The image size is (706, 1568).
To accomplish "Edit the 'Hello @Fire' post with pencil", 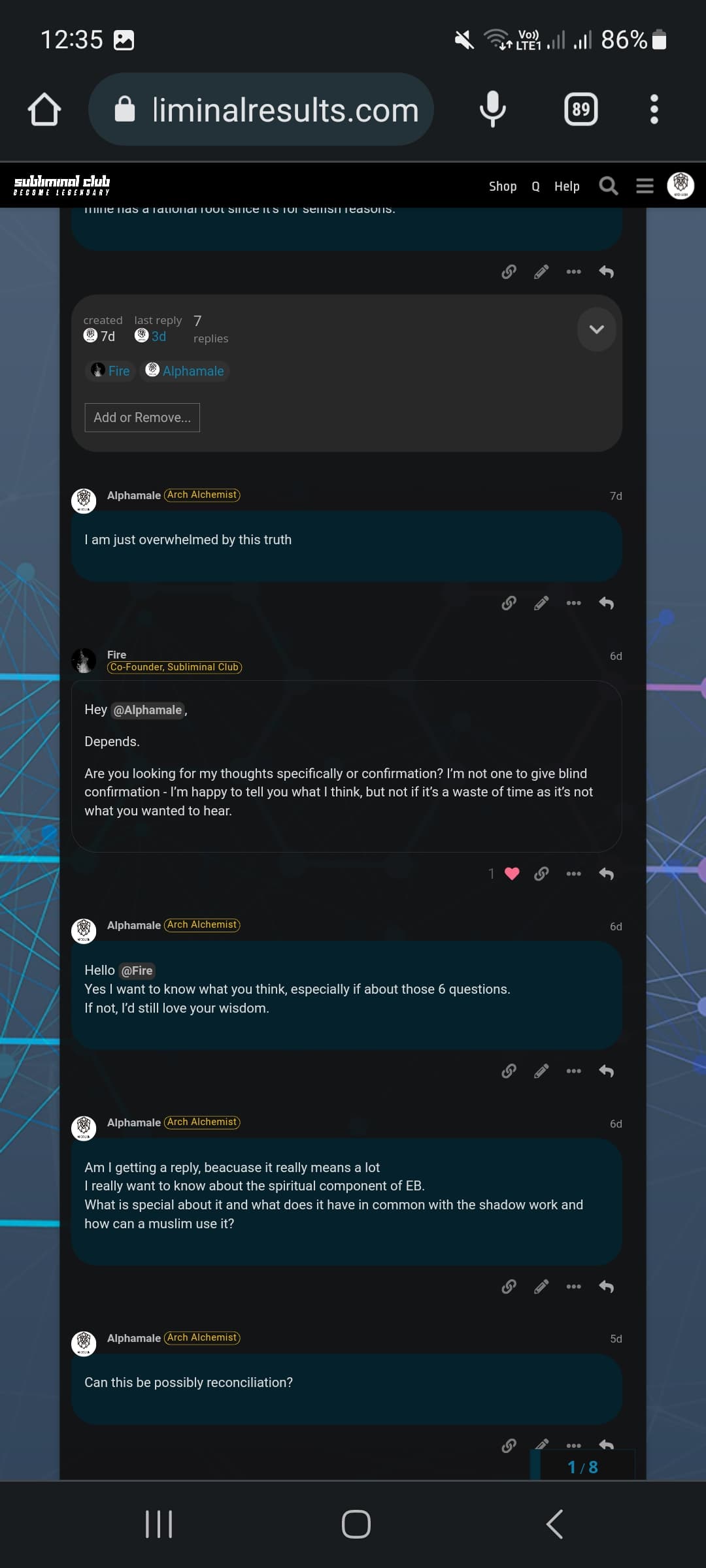I will point(541,1071).
